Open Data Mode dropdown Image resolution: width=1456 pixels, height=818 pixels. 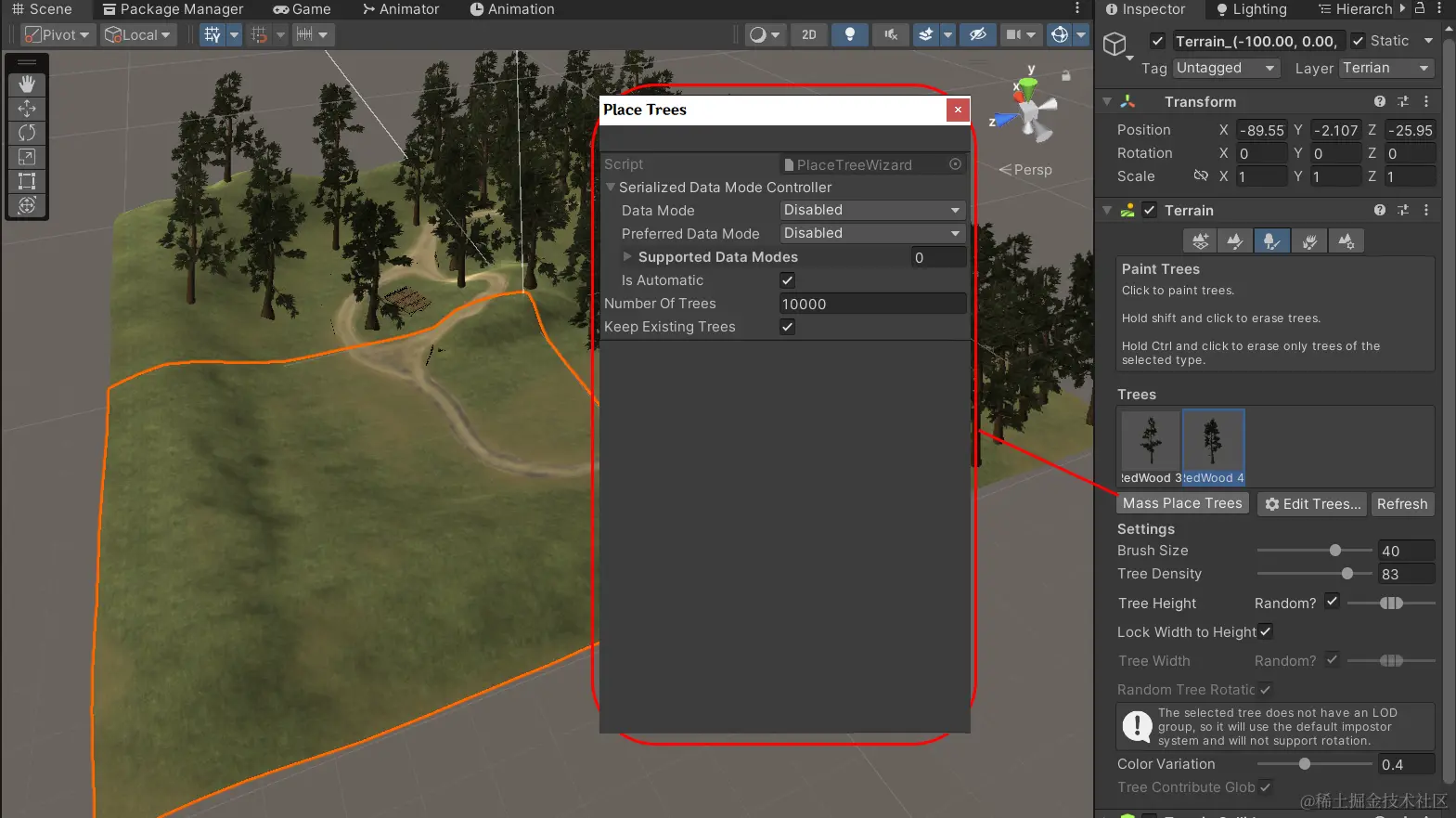tap(872, 211)
